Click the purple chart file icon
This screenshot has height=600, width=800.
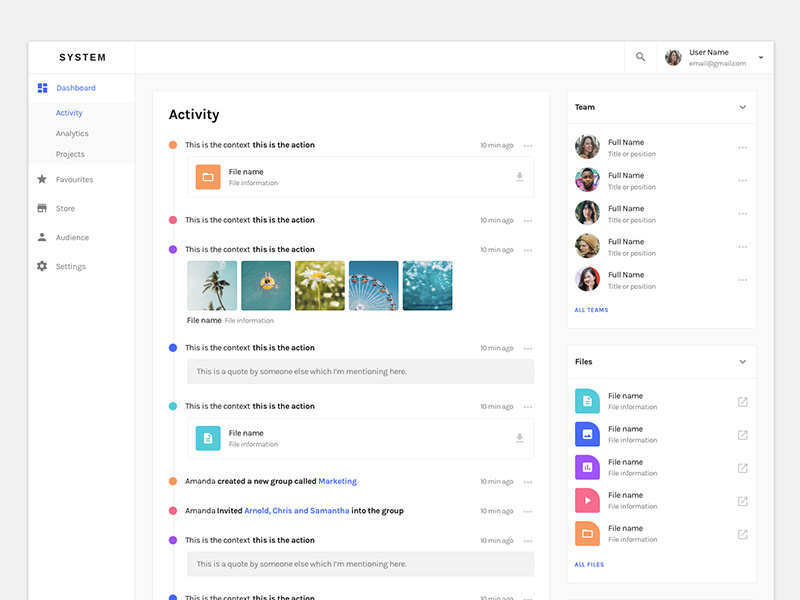point(587,467)
